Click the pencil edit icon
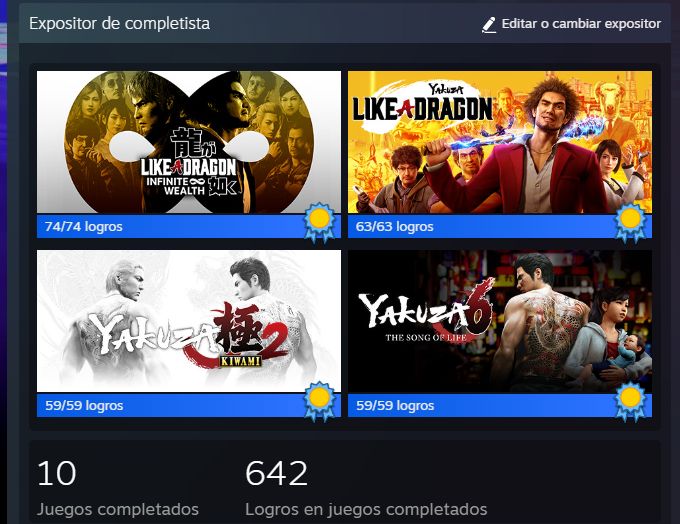This screenshot has height=524, width=680. (x=489, y=25)
